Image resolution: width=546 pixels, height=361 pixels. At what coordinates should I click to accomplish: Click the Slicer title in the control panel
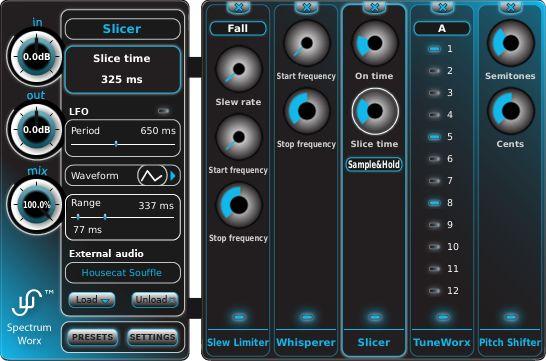point(123,29)
